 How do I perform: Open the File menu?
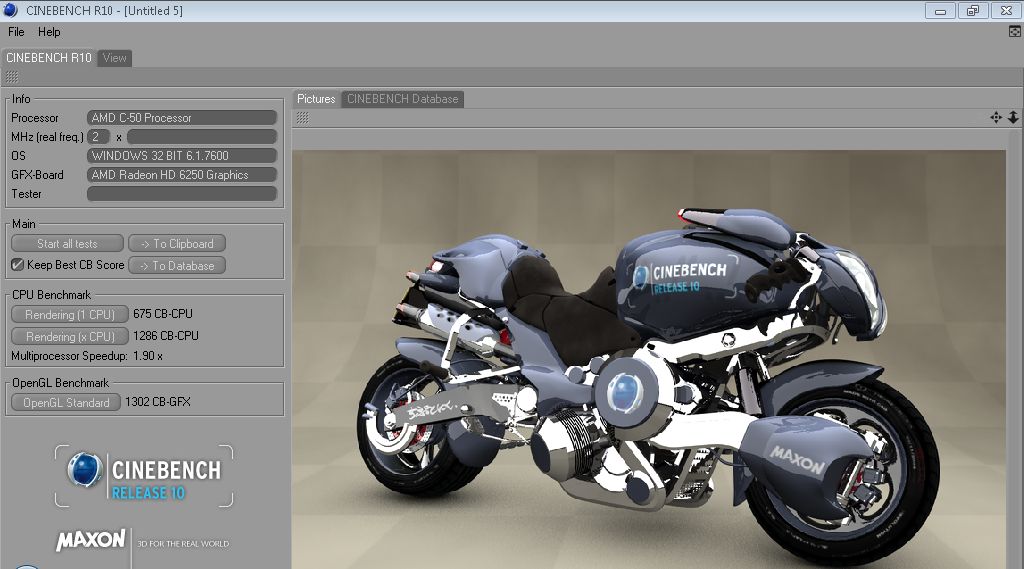[x=16, y=32]
